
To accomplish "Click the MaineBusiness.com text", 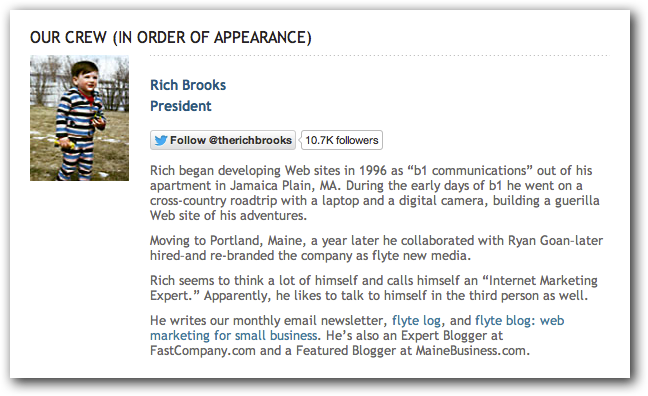I will click(x=471, y=351).
